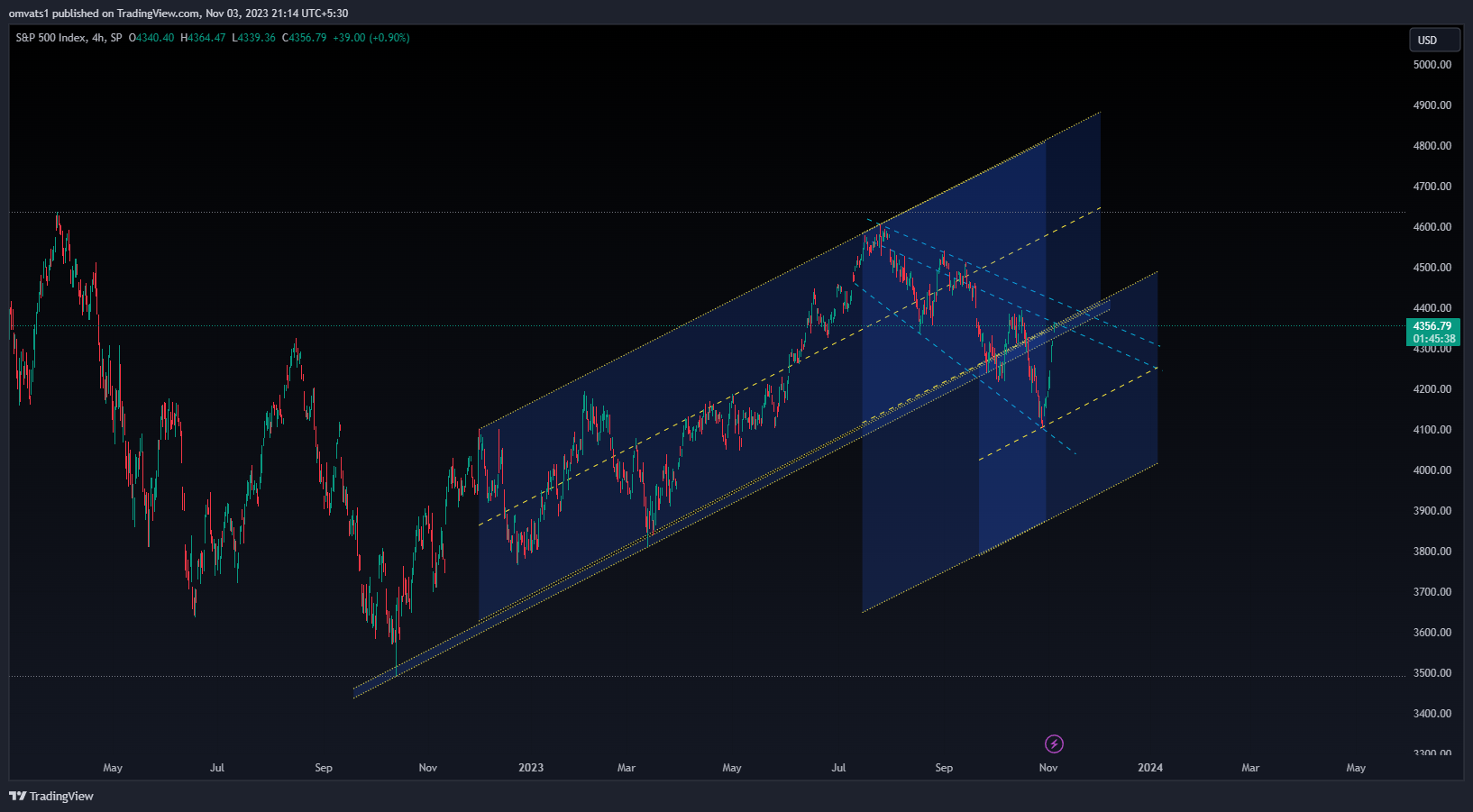Click the 4500.00 price axis label
The width and height of the screenshot is (1473, 812).
coord(1432,268)
